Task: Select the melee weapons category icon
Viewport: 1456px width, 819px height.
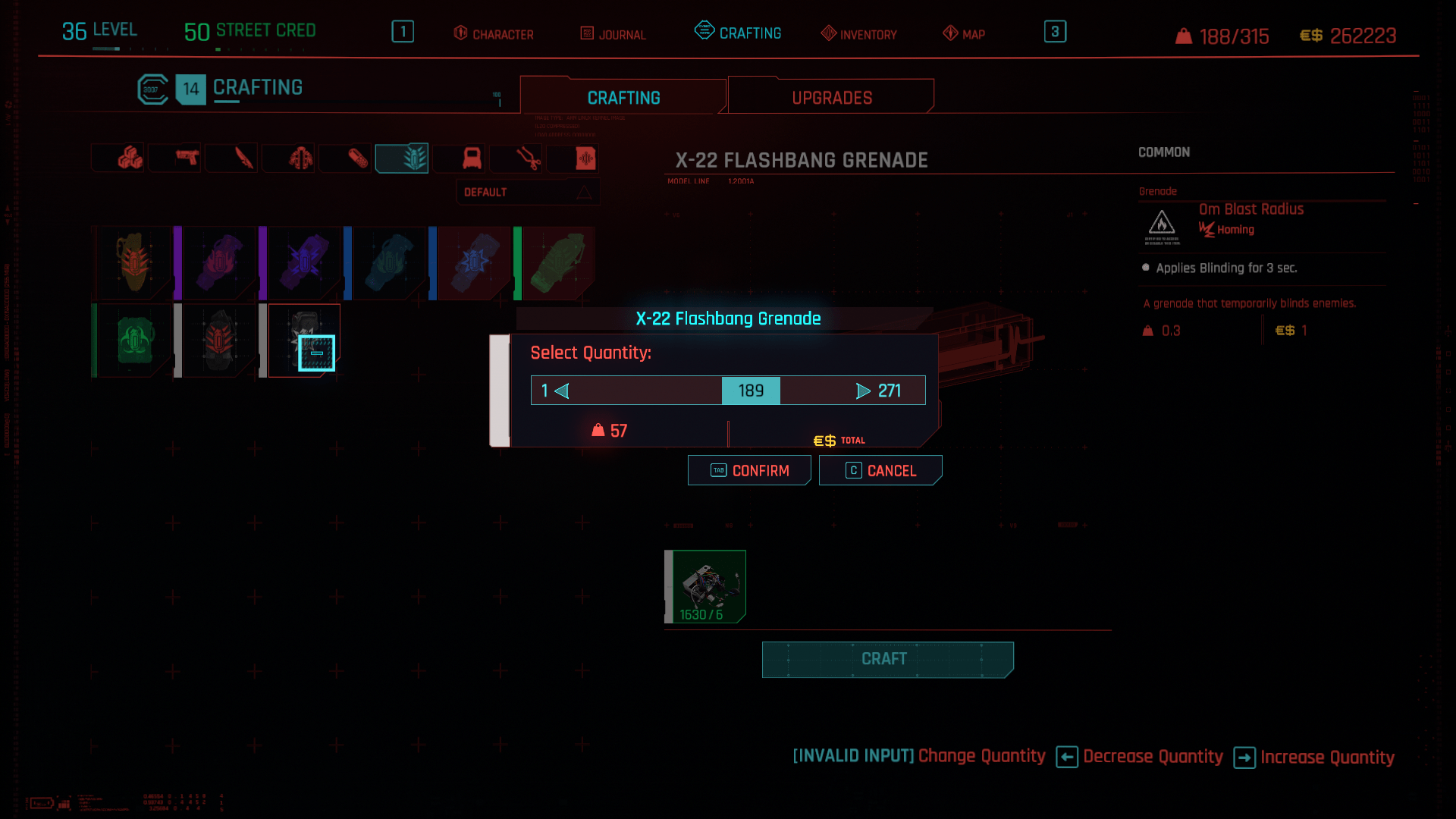Action: tap(244, 158)
